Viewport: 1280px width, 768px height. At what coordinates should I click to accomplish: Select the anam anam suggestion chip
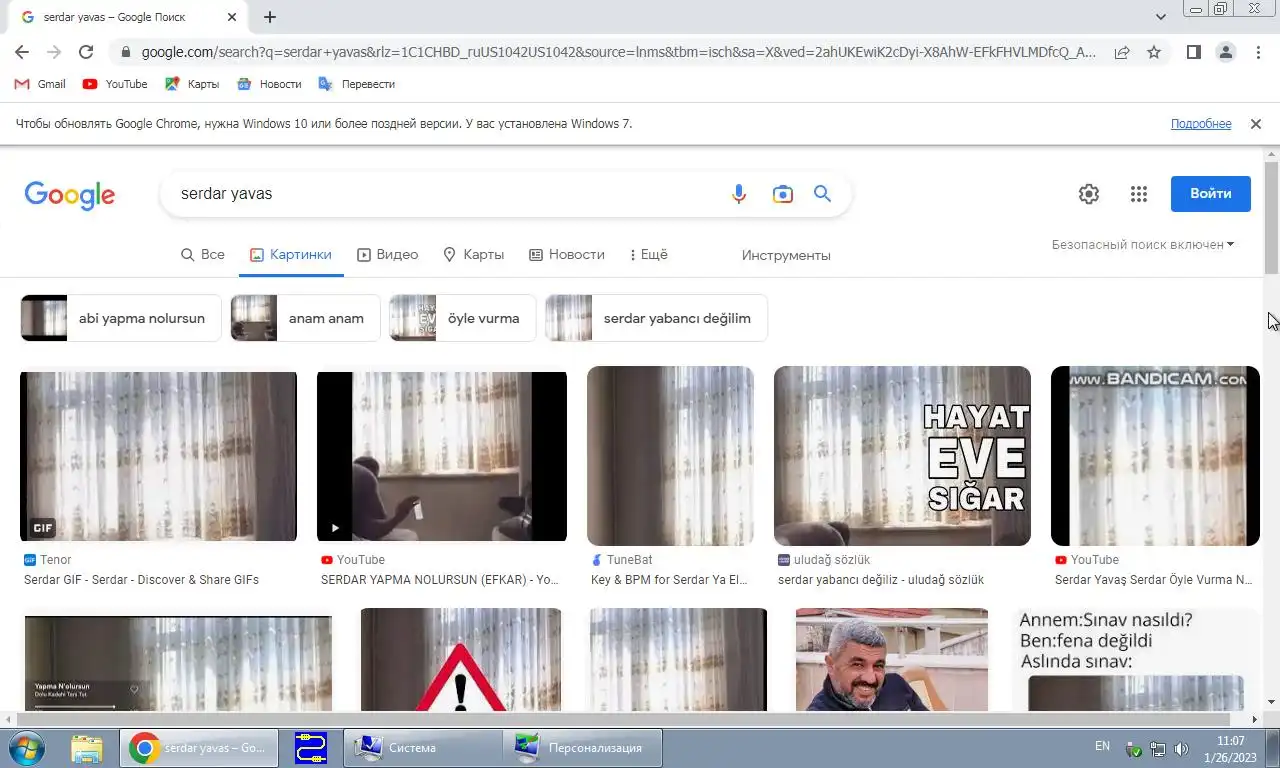click(x=305, y=318)
